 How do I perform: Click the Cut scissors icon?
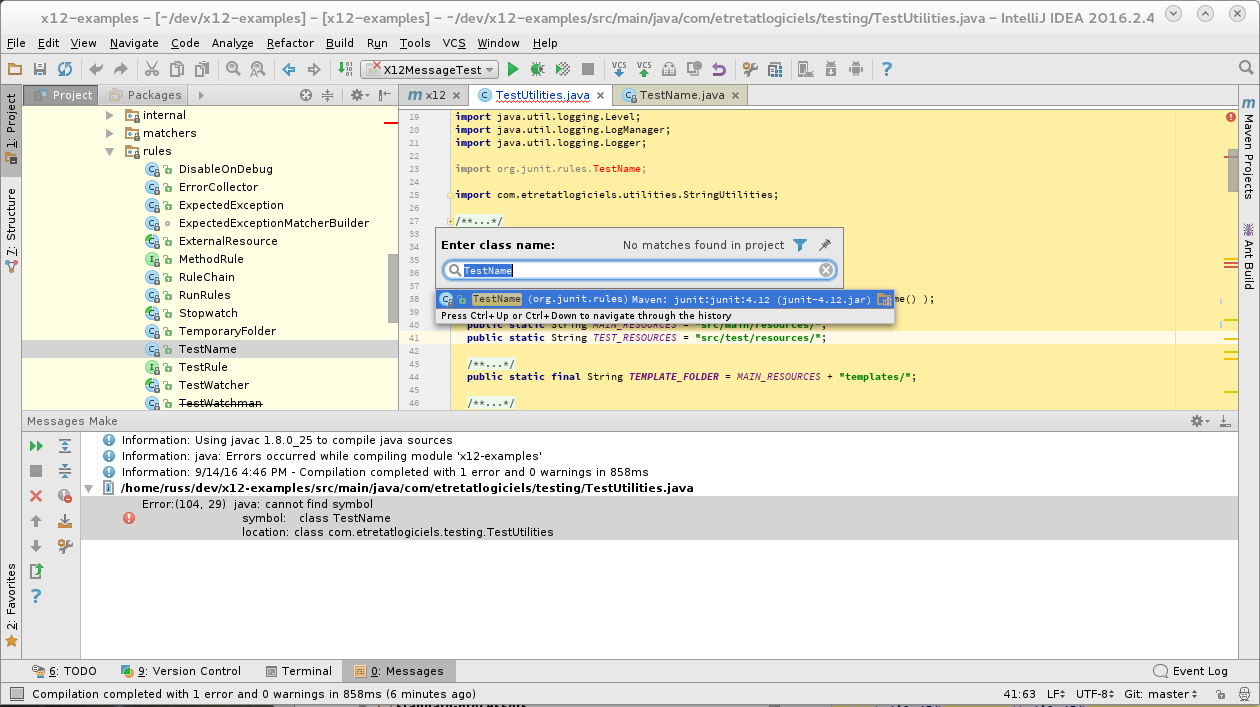(x=151, y=69)
